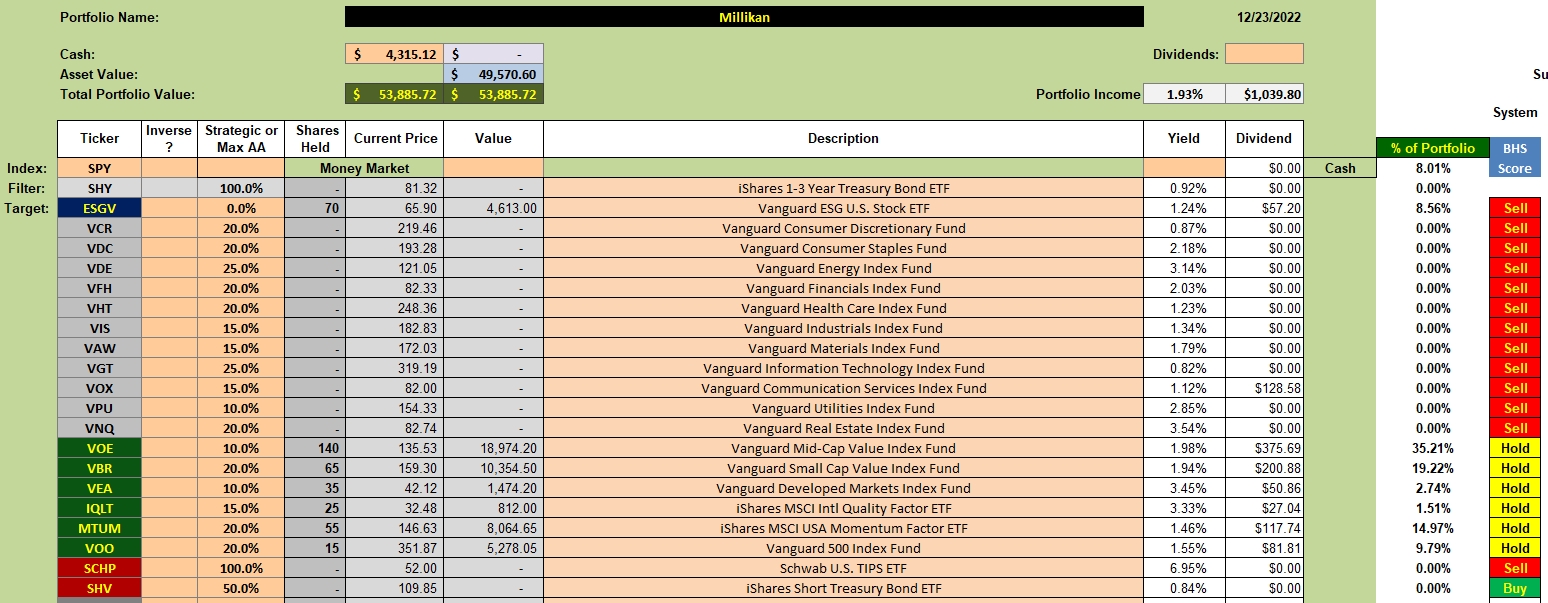This screenshot has width=1548, height=603.
Task: Select the VCR ticker cell
Action: point(99,228)
